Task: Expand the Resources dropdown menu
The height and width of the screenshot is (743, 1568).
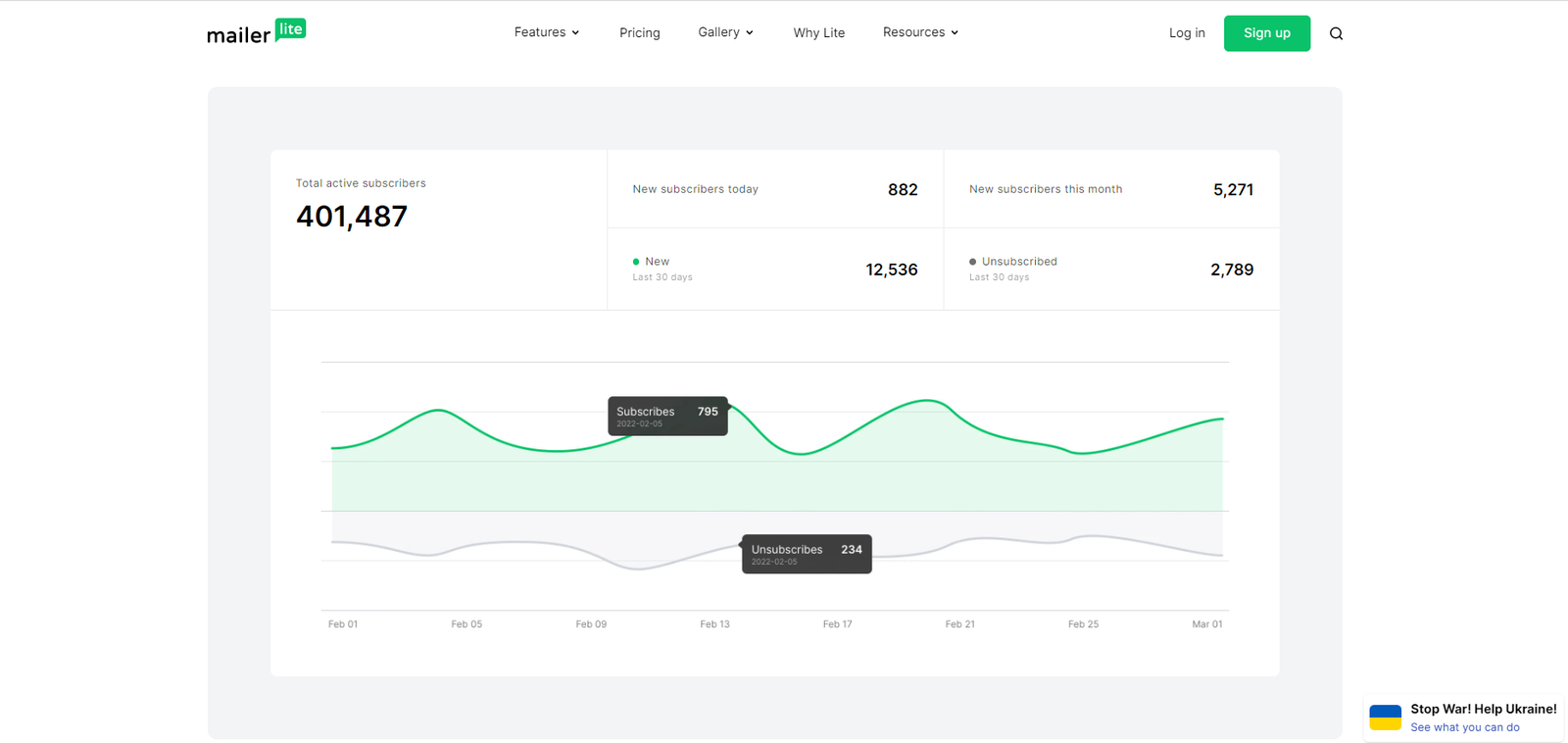Action: click(x=920, y=32)
